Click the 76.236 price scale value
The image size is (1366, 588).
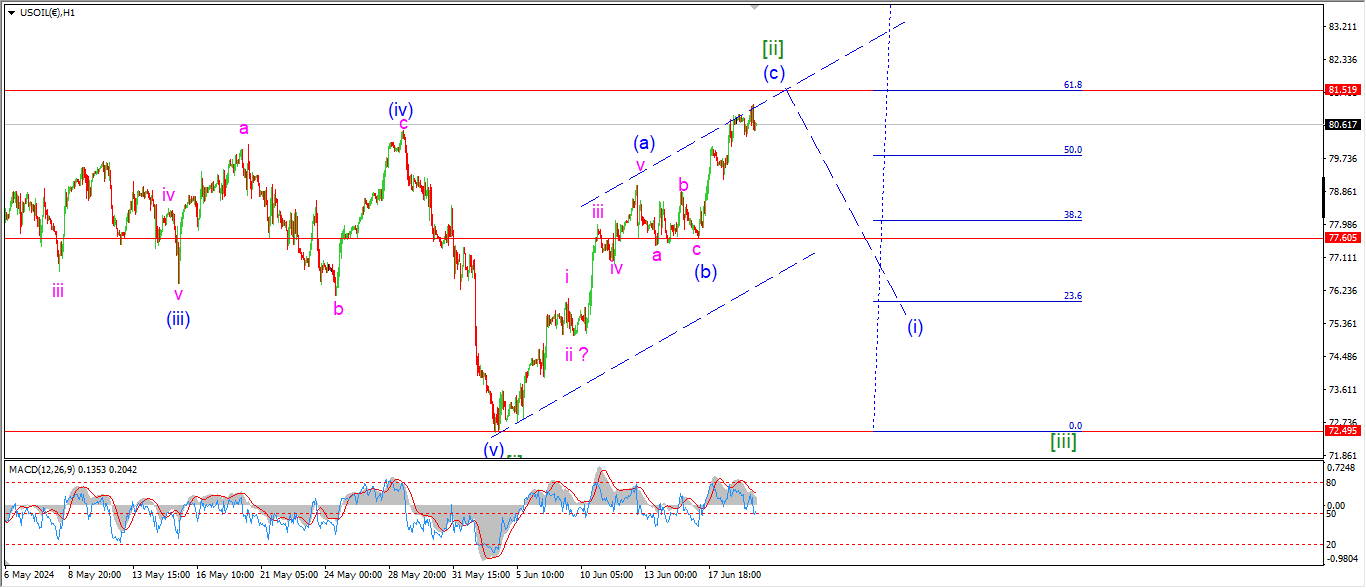coord(1342,290)
